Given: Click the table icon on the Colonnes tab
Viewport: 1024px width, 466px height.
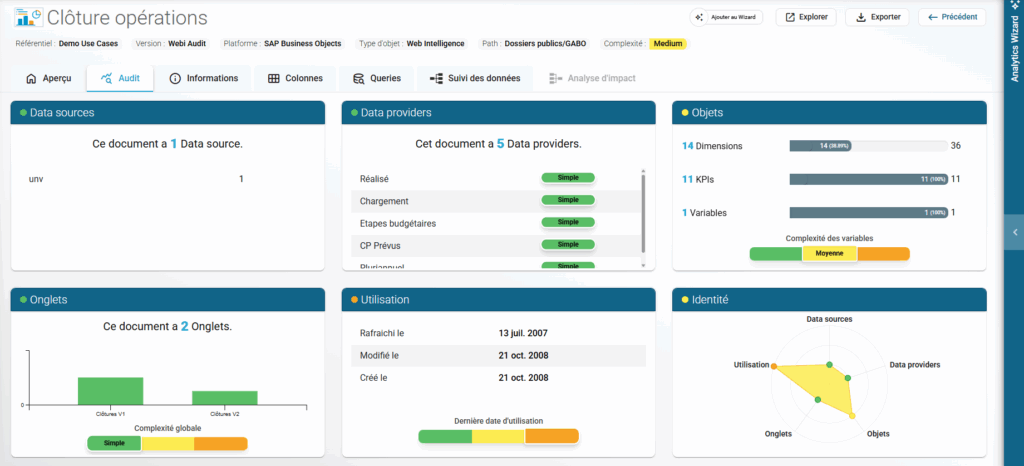Looking at the screenshot, I should click(x=274, y=78).
